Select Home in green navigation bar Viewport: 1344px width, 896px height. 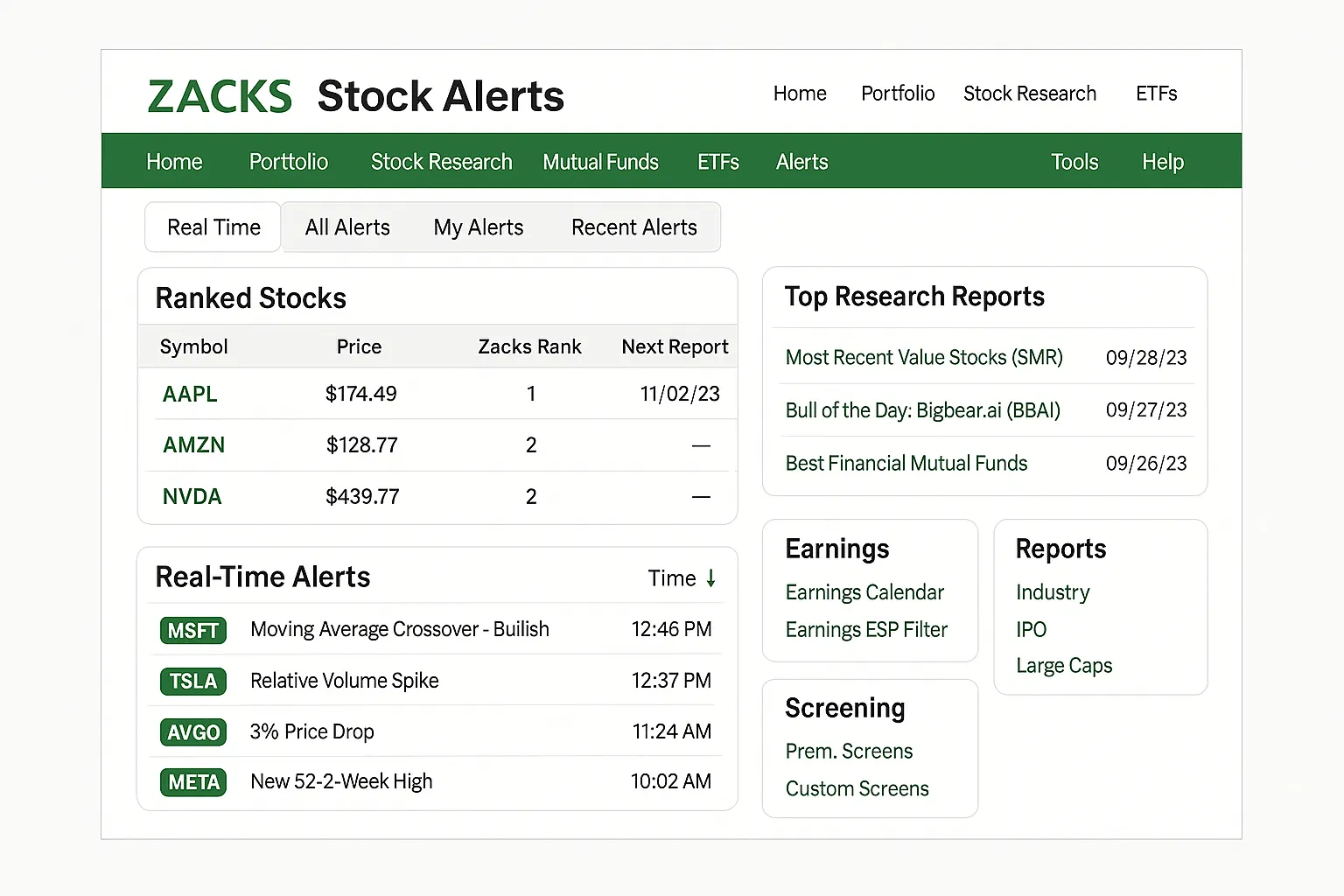[174, 162]
